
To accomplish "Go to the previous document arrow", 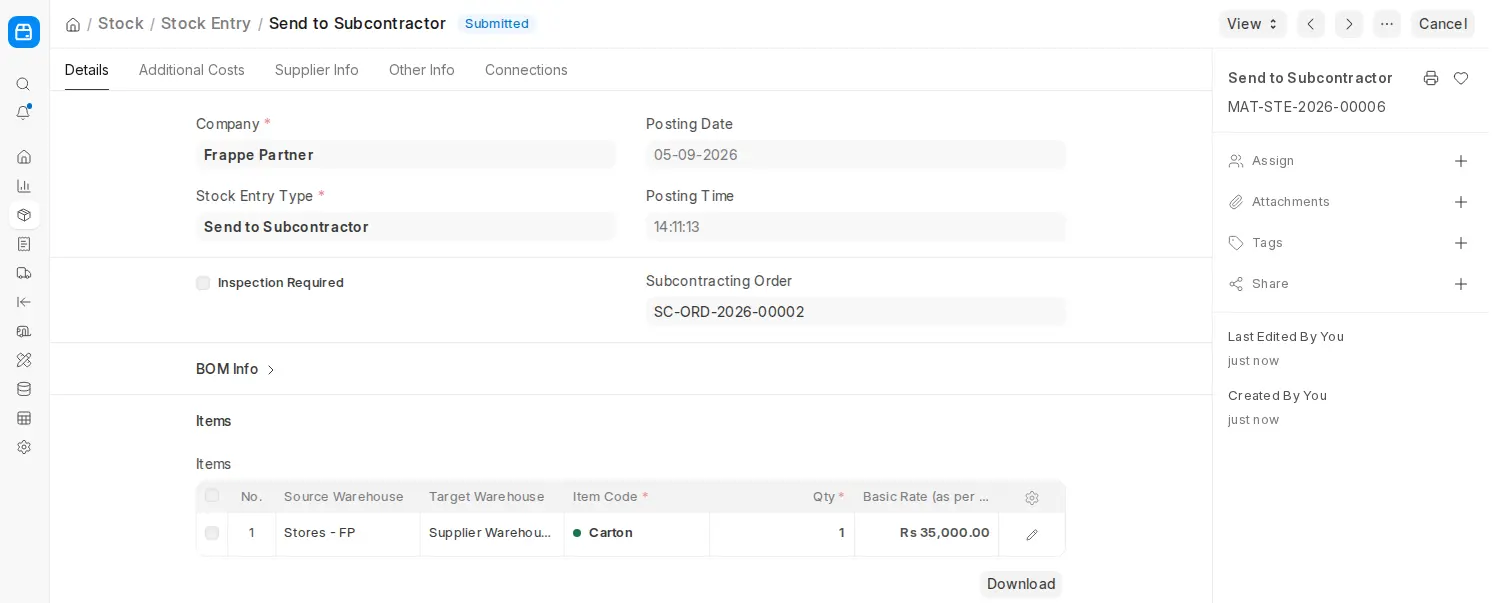I will pos(1311,24).
